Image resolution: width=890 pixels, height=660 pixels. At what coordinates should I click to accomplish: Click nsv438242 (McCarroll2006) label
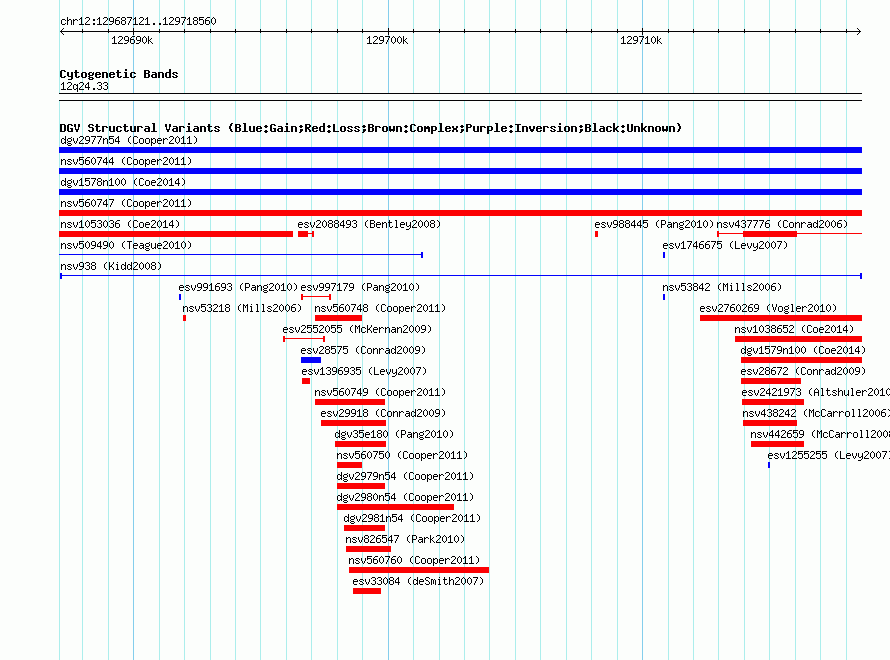coord(816,413)
